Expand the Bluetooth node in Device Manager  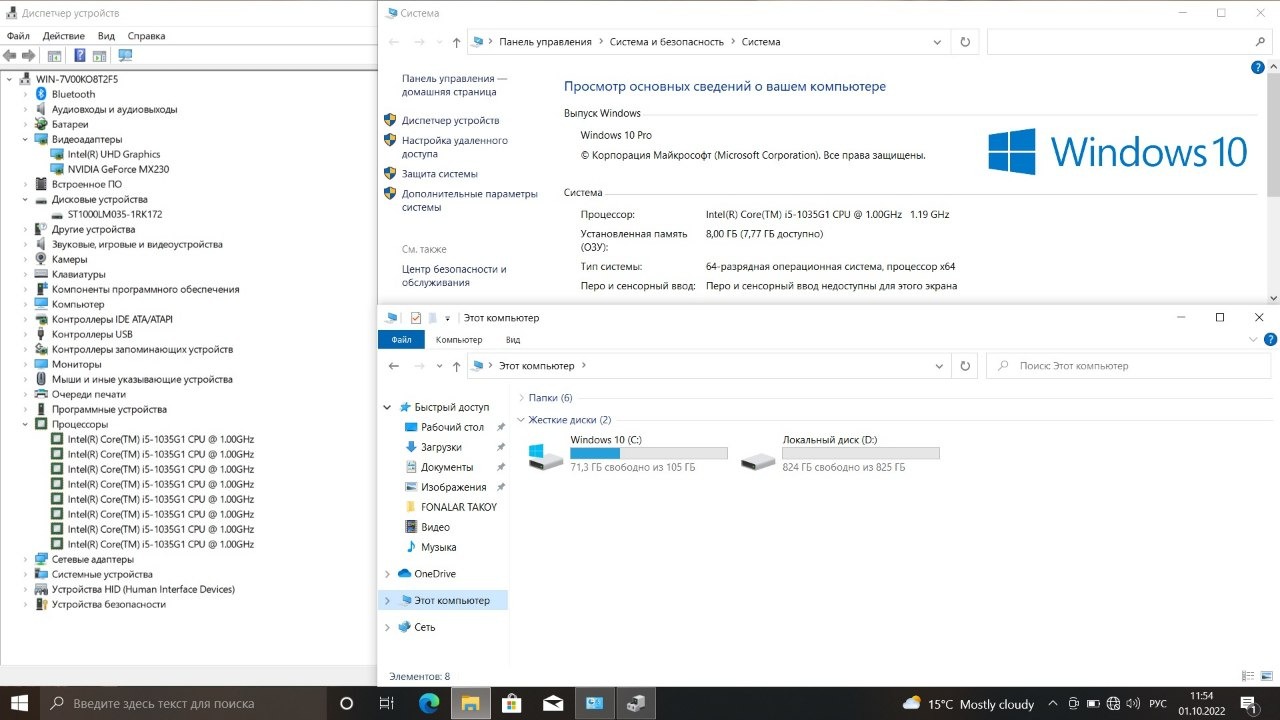[27, 94]
